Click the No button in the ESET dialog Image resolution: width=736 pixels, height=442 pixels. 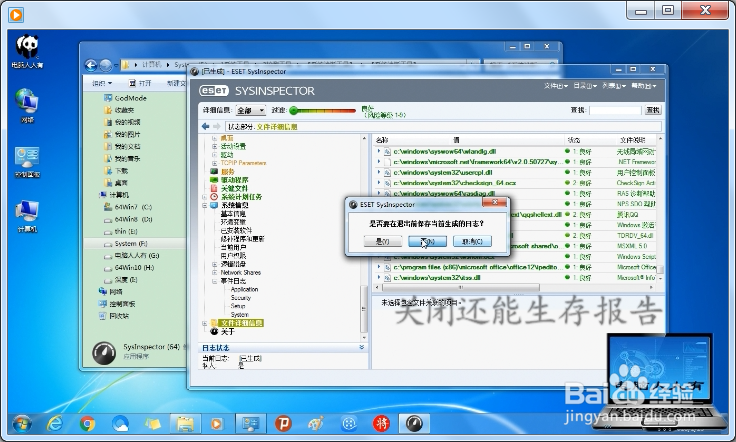point(428,241)
